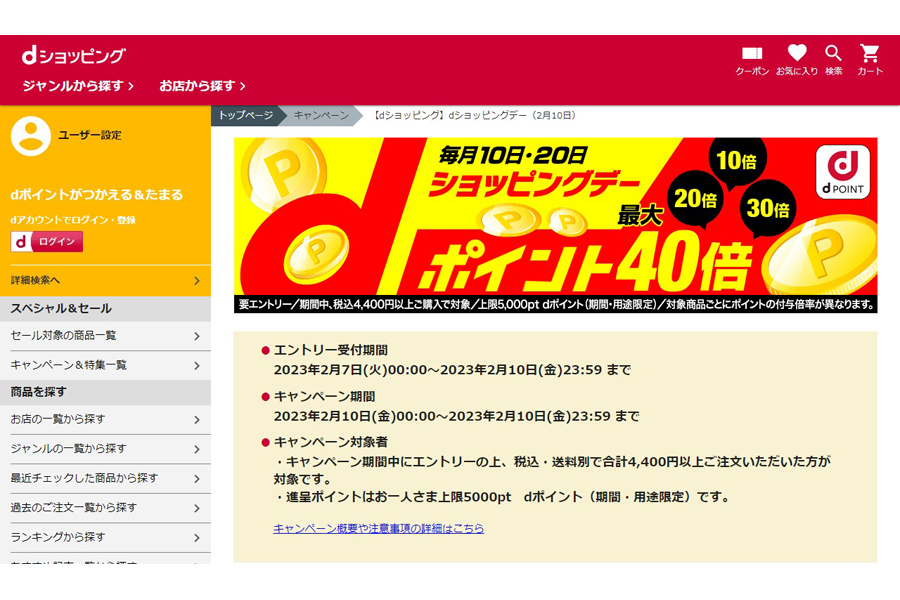Open お店の一覧から探す

tap(106, 420)
